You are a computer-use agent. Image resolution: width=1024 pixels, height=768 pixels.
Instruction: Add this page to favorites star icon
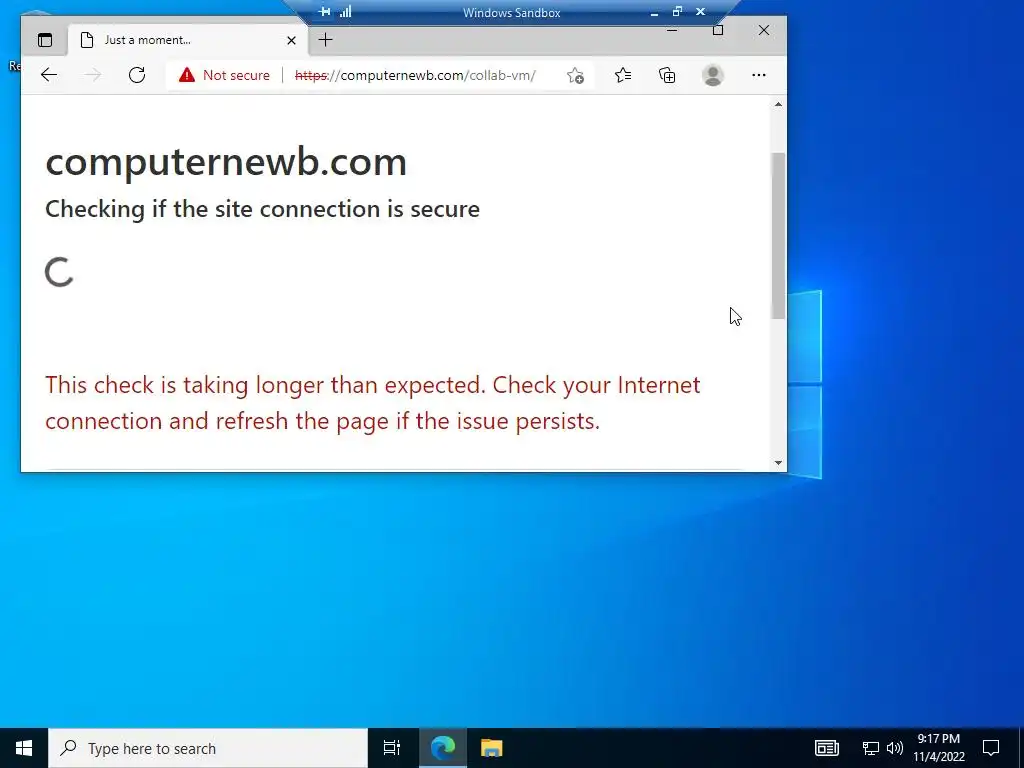click(x=575, y=76)
